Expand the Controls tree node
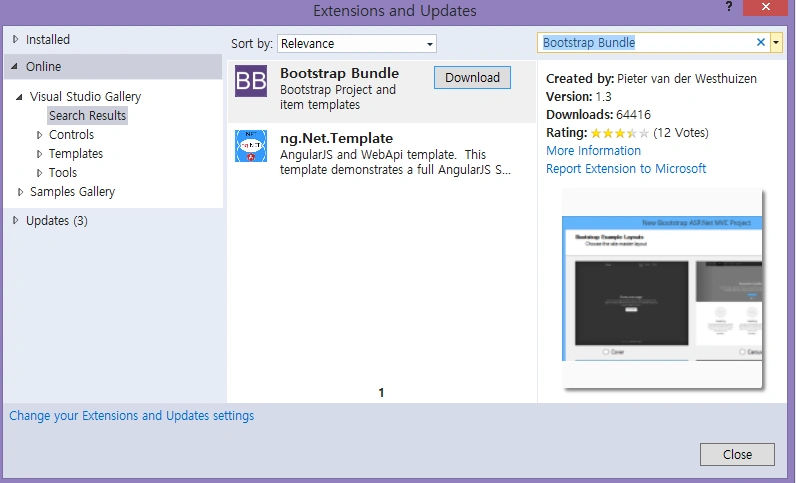Screen dimensions: 796x483 [x=39, y=135]
